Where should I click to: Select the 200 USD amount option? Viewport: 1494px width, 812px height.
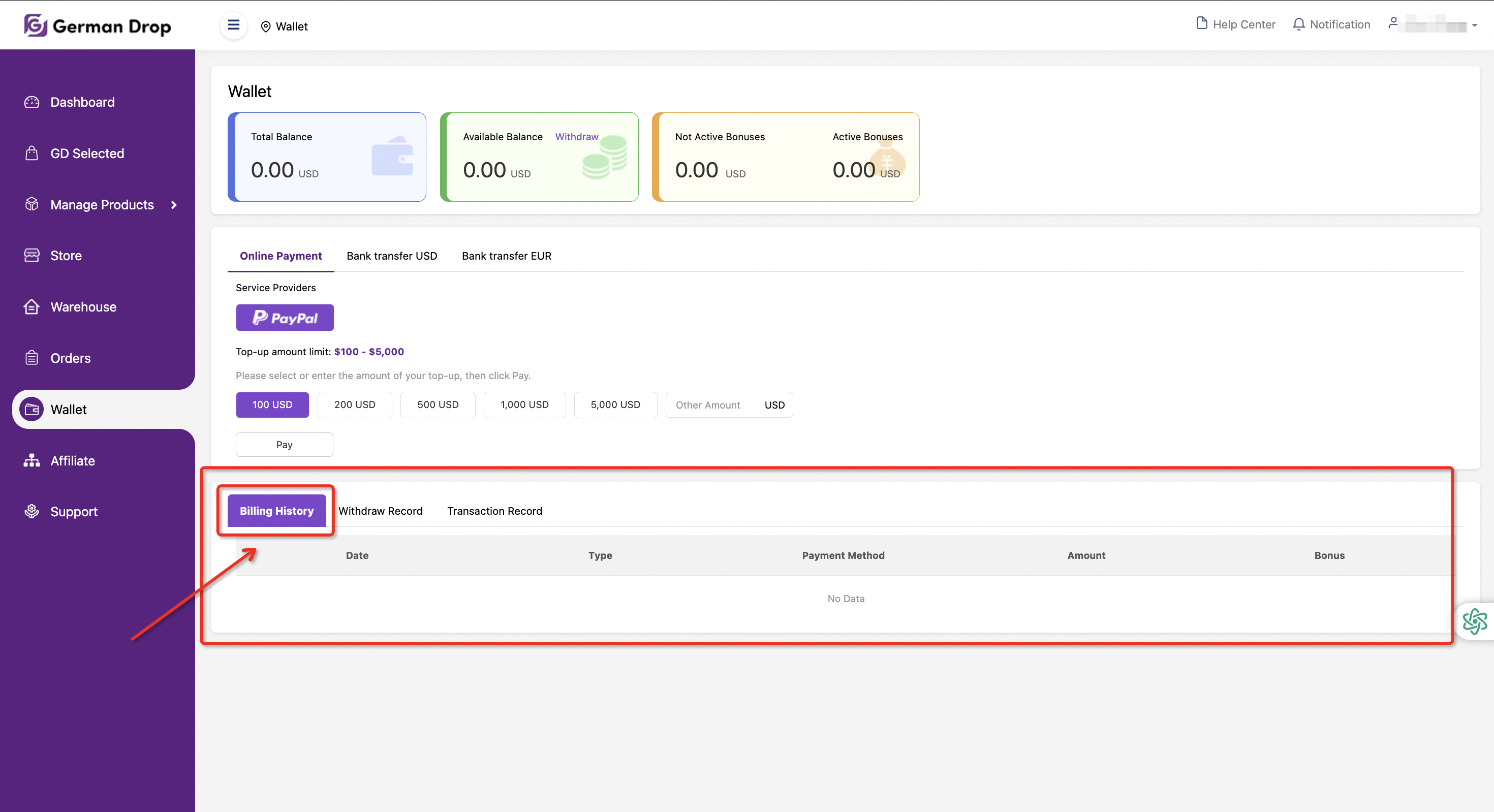pos(354,404)
